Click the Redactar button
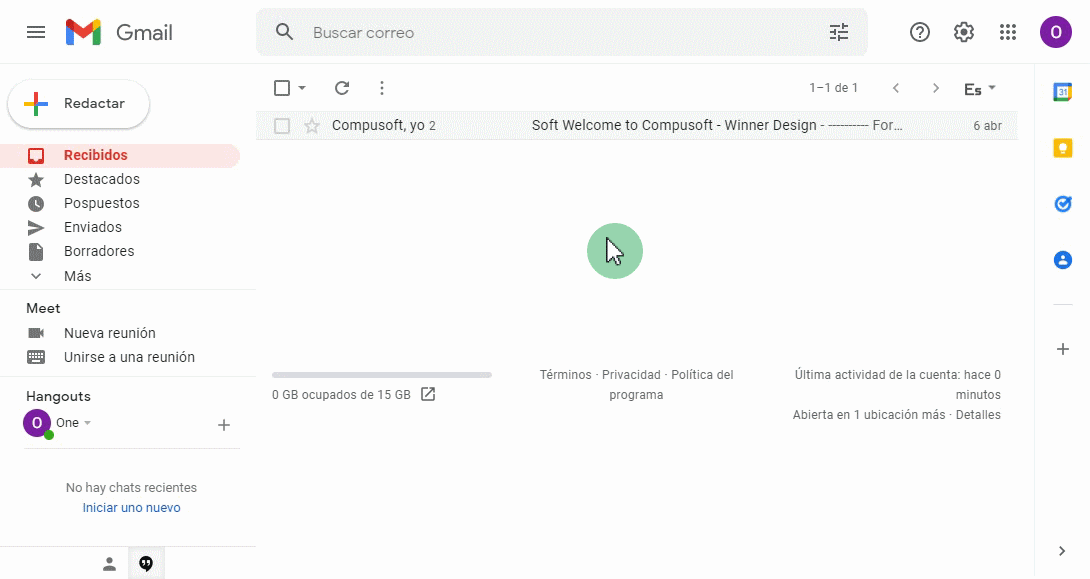Image resolution: width=1090 pixels, height=579 pixels. [79, 104]
